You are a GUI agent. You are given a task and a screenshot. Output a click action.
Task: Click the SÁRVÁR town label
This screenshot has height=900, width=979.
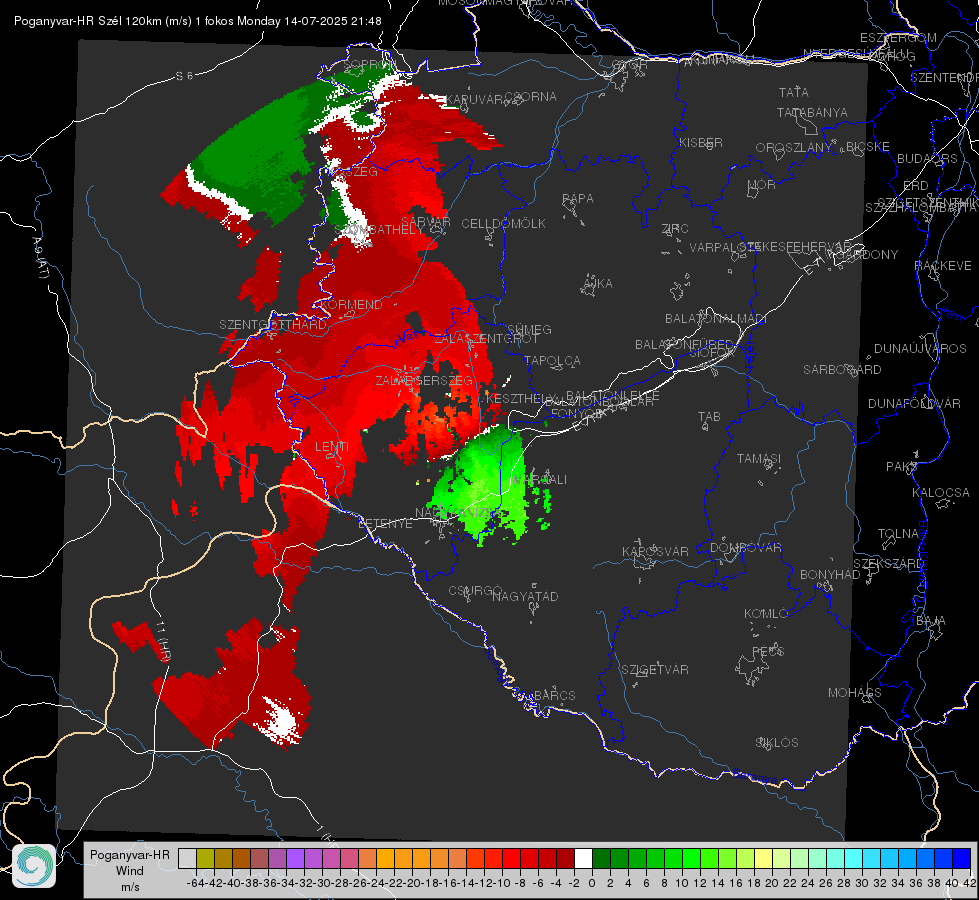tap(426, 222)
